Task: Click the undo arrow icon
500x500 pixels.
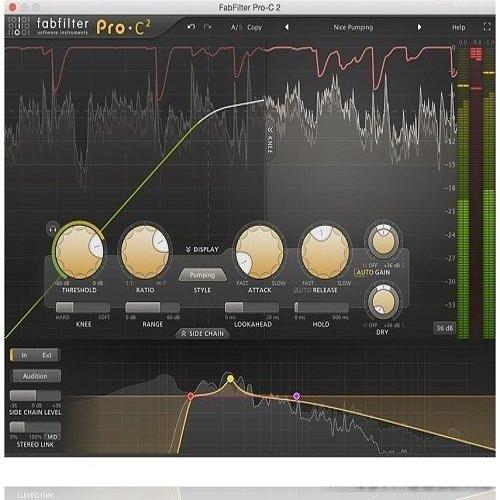Action: click(x=191, y=27)
